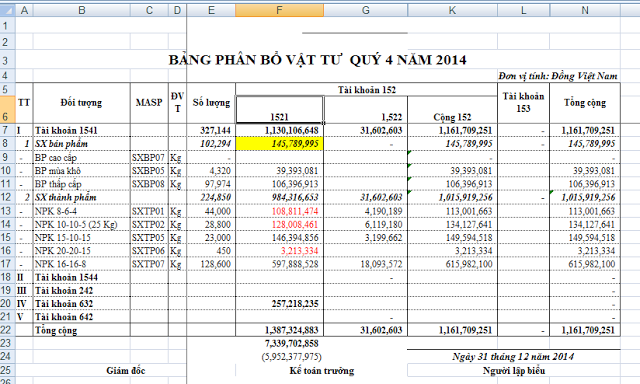Click cell BP mùa khô
Screen dimensions: 640x384
pos(82,171)
